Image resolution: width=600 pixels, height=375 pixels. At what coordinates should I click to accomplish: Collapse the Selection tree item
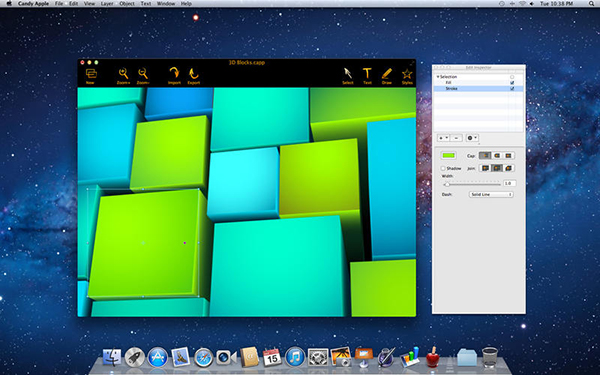pyautogui.click(x=438, y=77)
